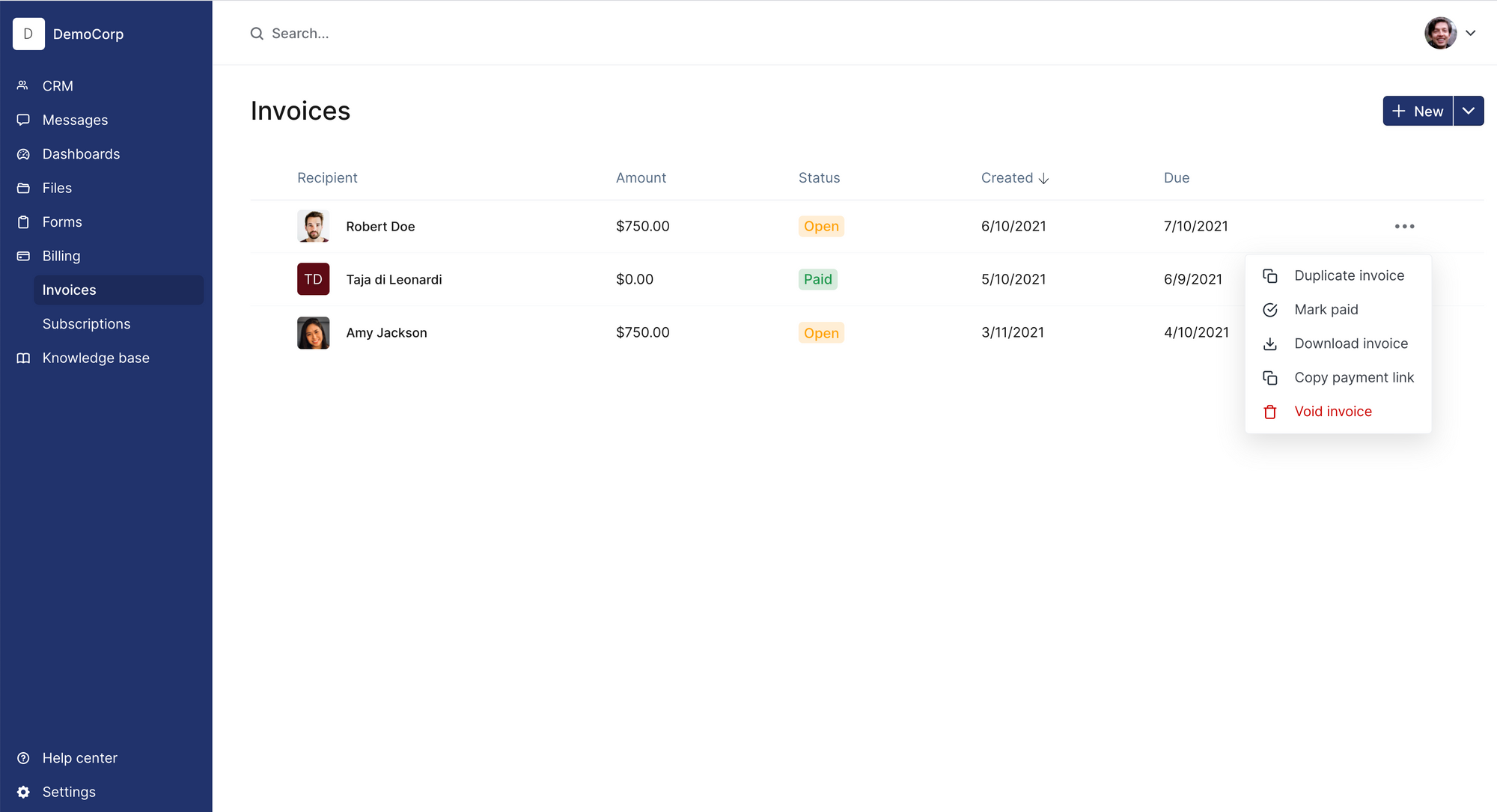The height and width of the screenshot is (812, 1497).
Task: Select Mark paid in context menu
Action: pos(1326,309)
